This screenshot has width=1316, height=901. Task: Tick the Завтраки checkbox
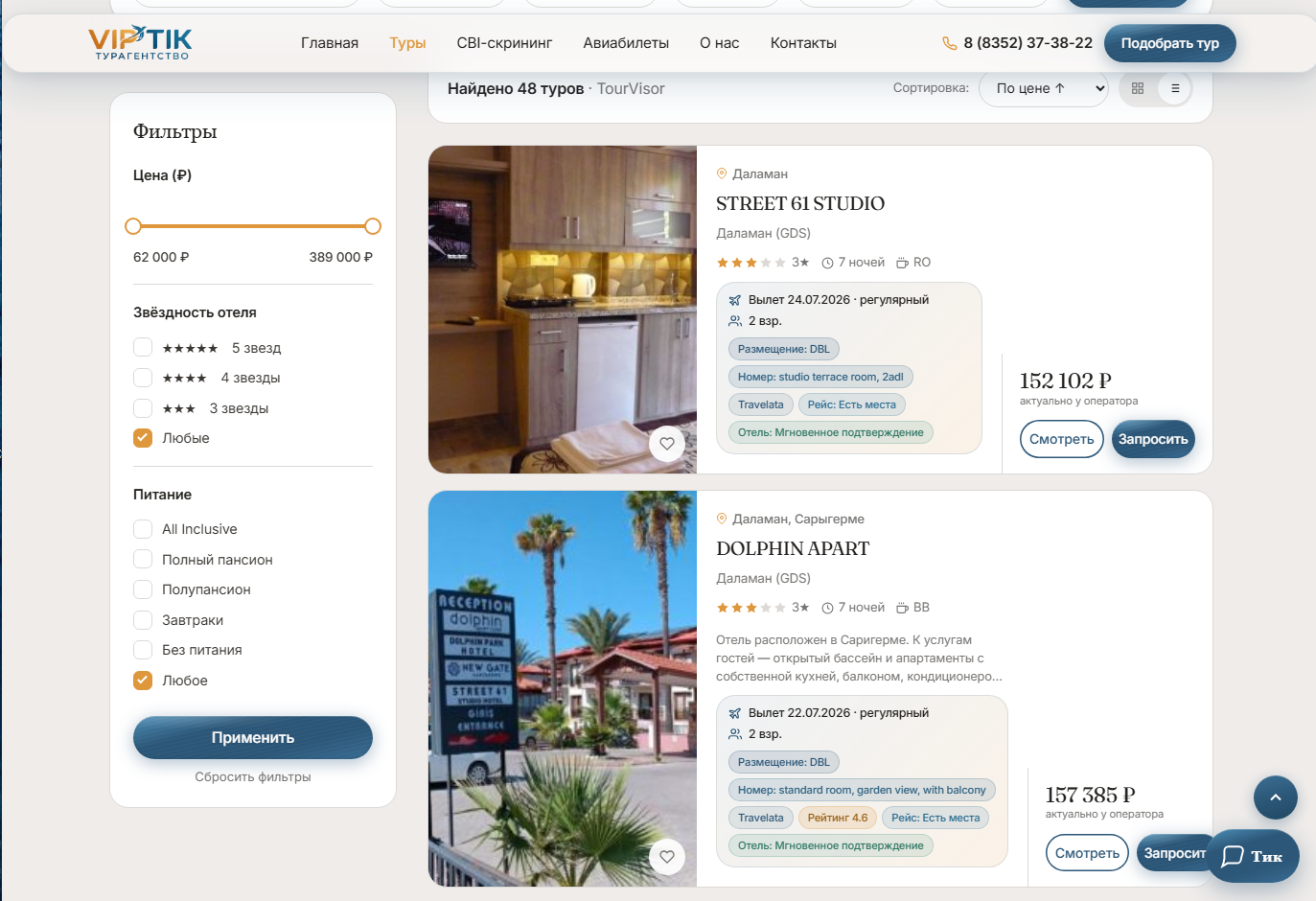pos(143,620)
